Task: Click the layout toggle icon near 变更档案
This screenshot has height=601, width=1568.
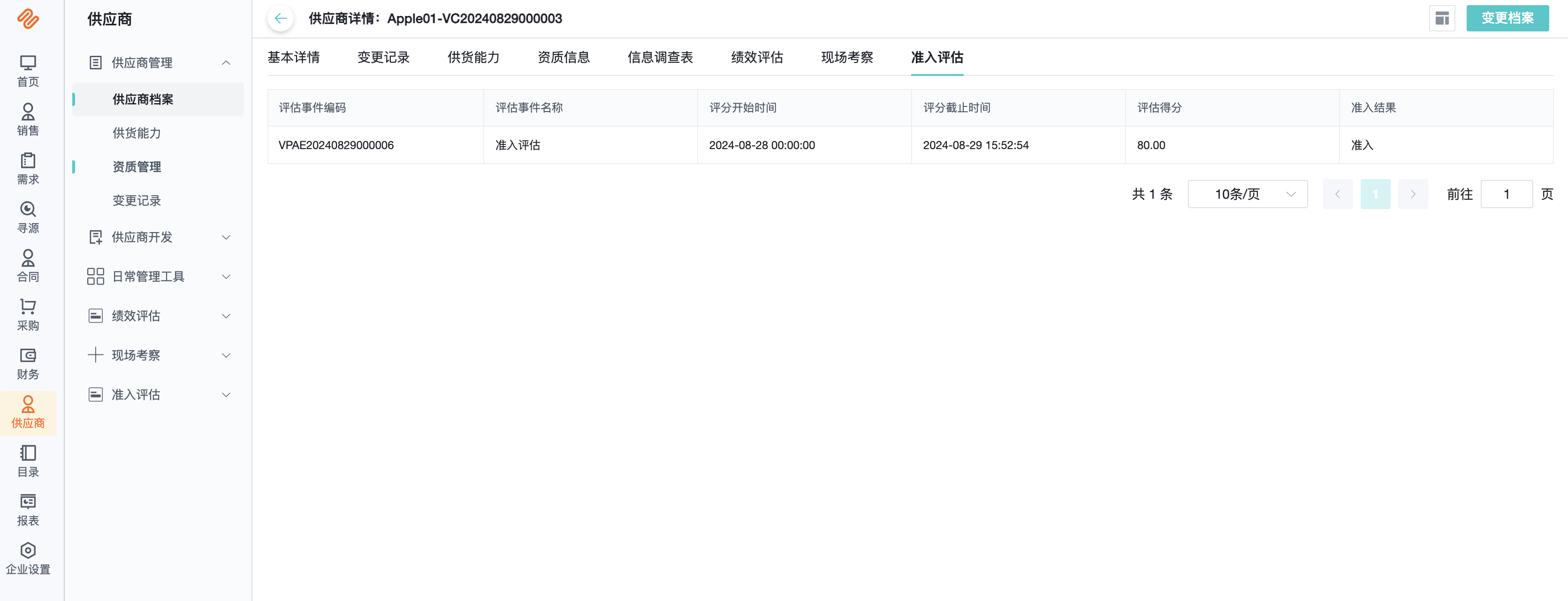Action: 1442,18
